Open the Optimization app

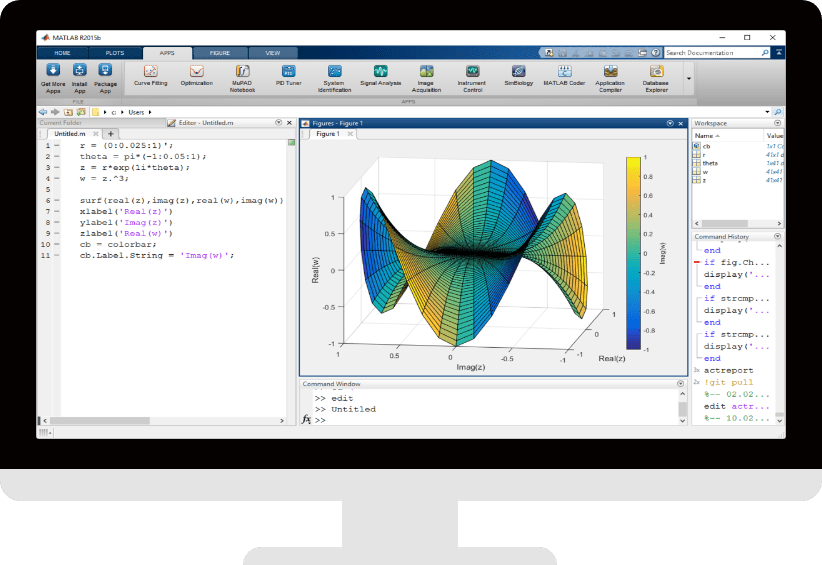197,75
